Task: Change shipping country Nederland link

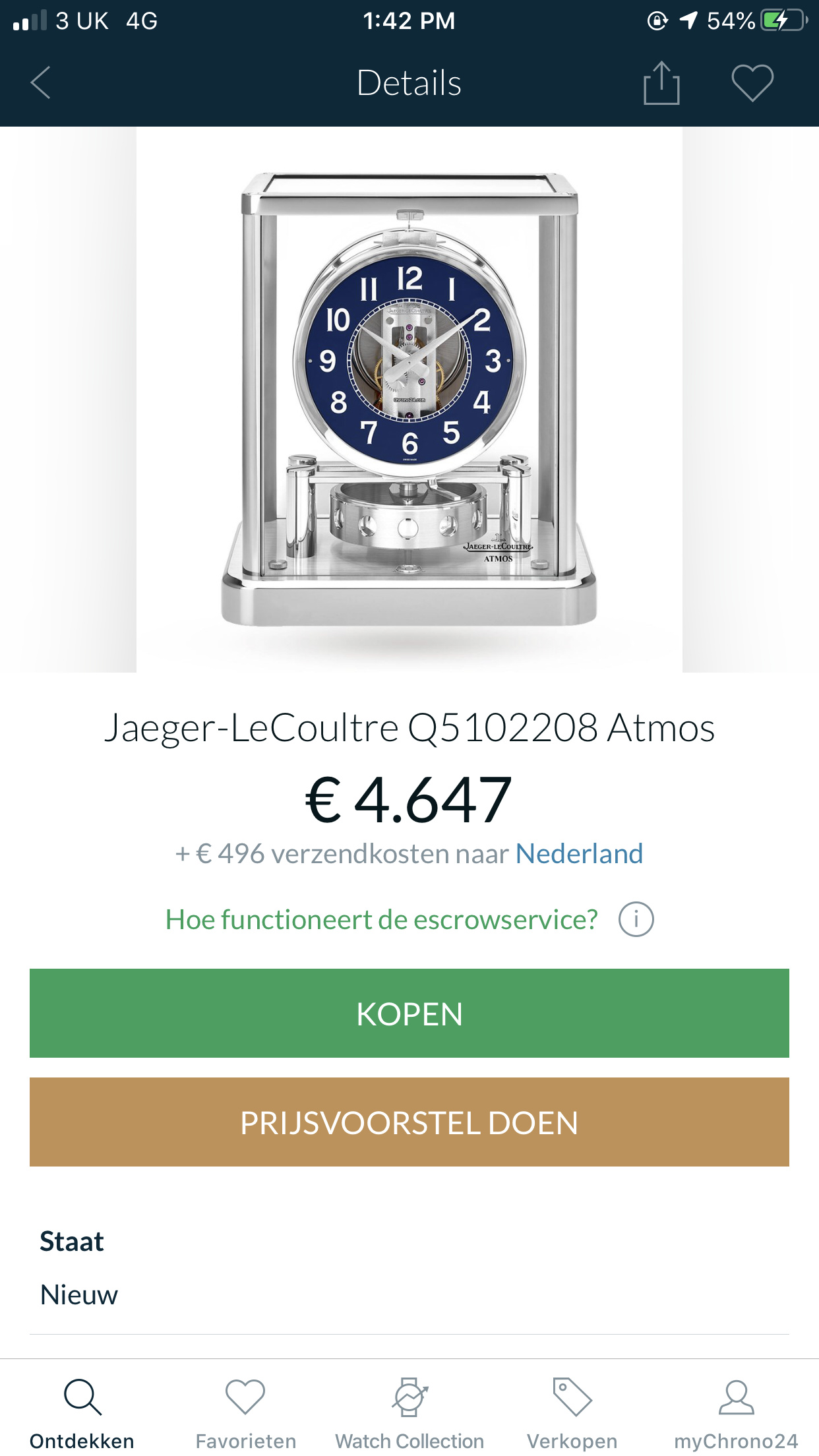Action: (579, 854)
